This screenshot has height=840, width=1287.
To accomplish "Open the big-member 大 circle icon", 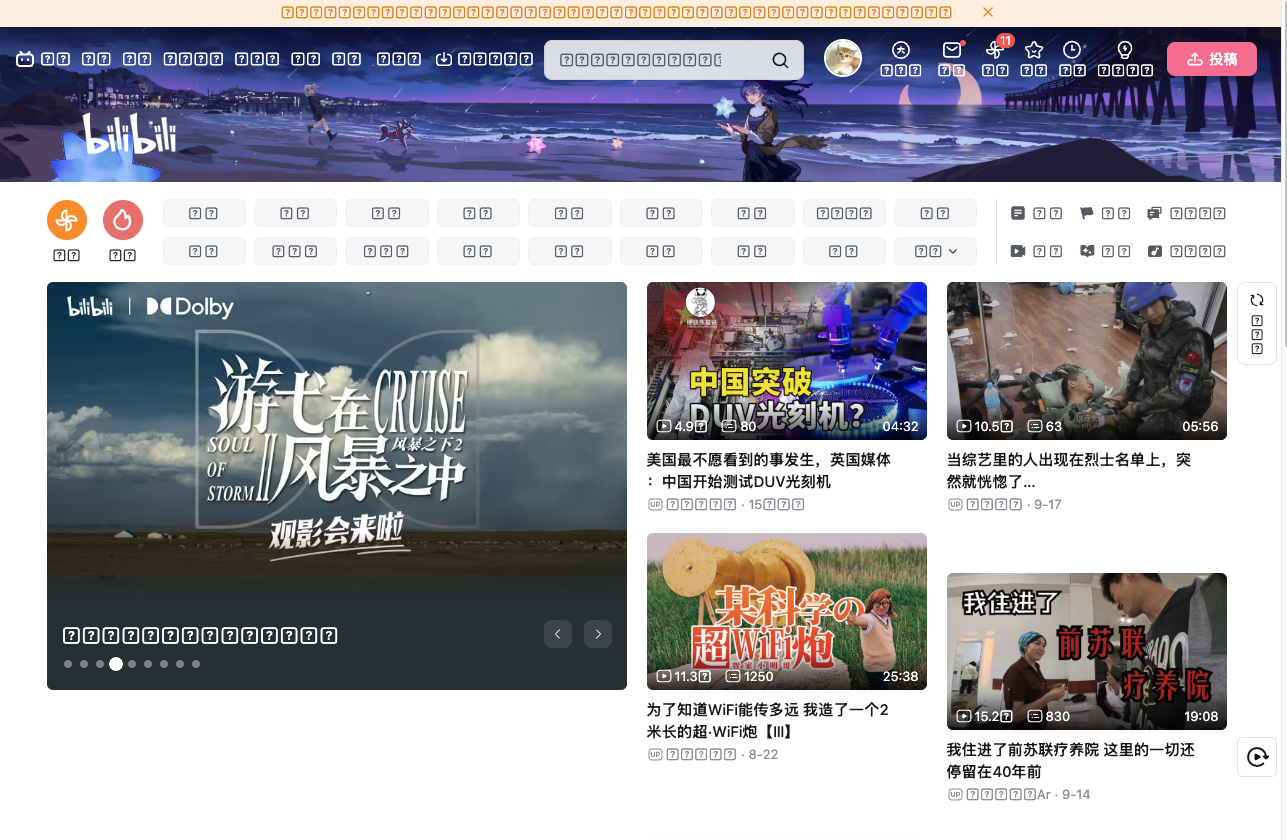I will (x=901, y=50).
